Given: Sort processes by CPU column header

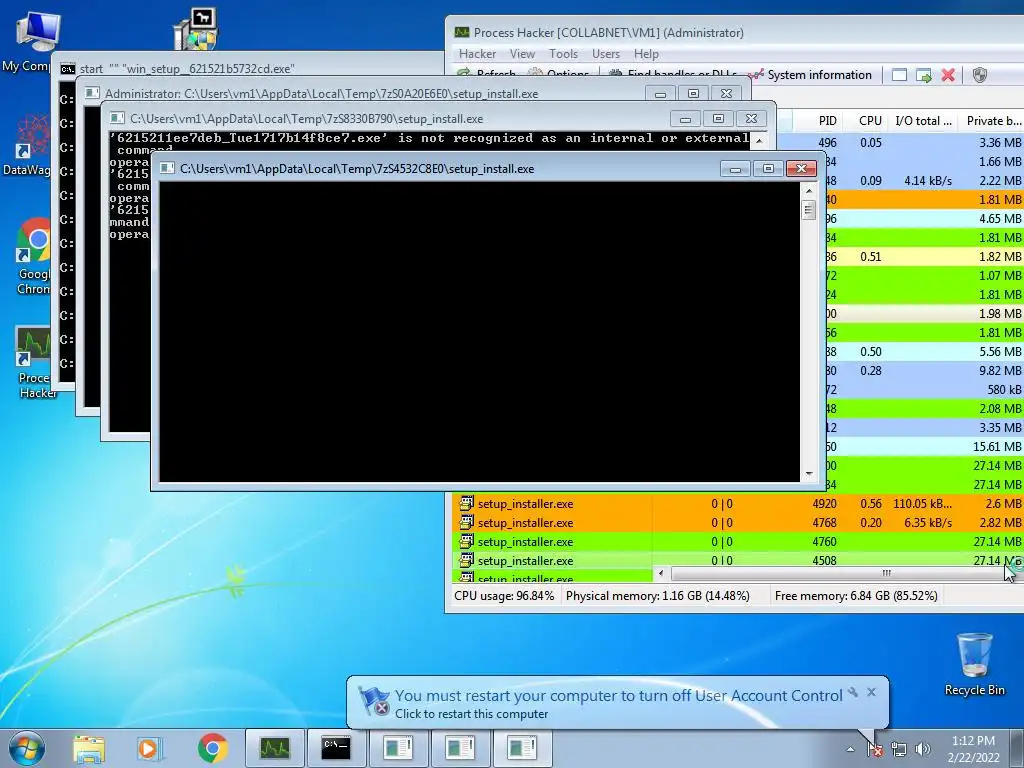Looking at the screenshot, I should pyautogui.click(x=870, y=121).
